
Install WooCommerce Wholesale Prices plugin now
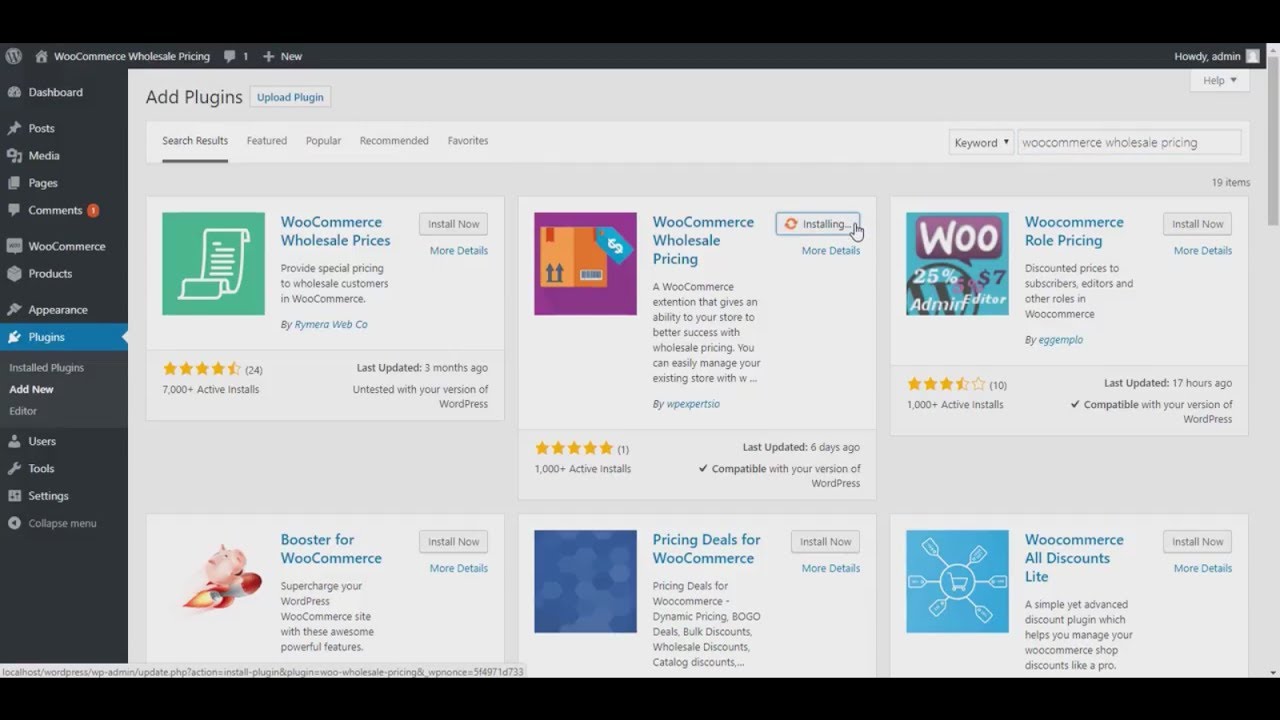pos(454,224)
